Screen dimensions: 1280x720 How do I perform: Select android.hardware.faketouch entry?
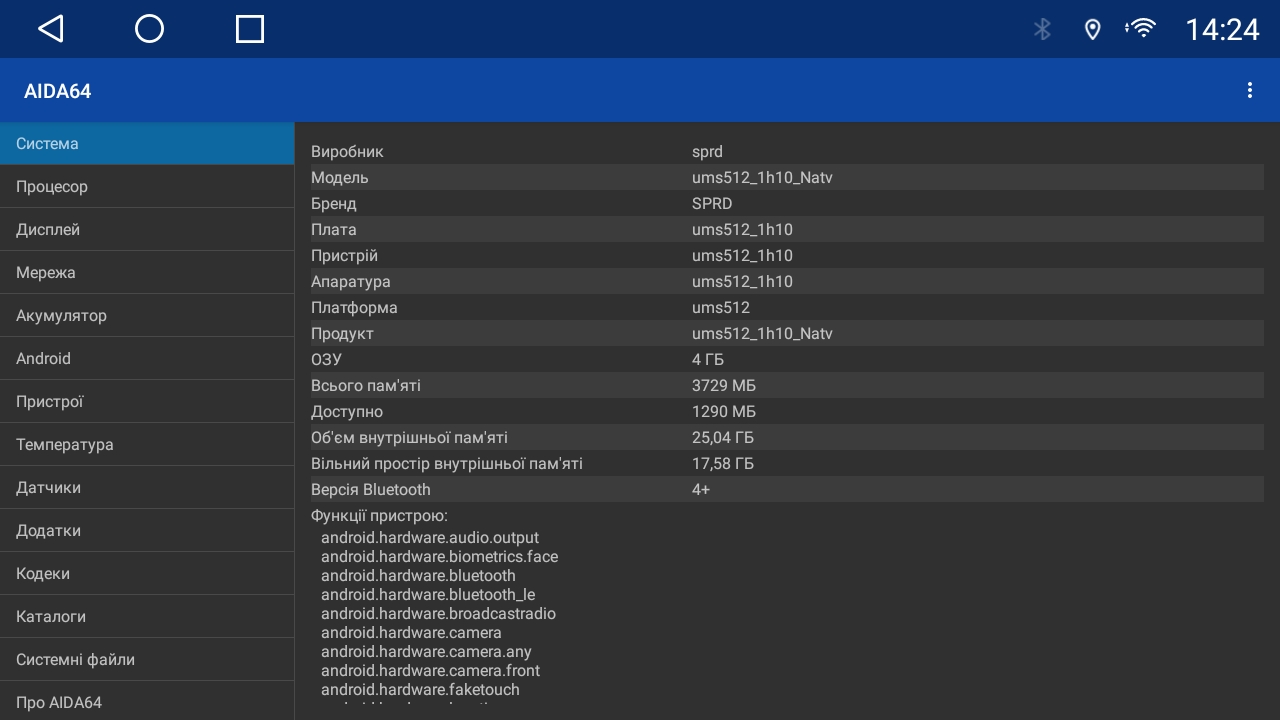[420, 690]
